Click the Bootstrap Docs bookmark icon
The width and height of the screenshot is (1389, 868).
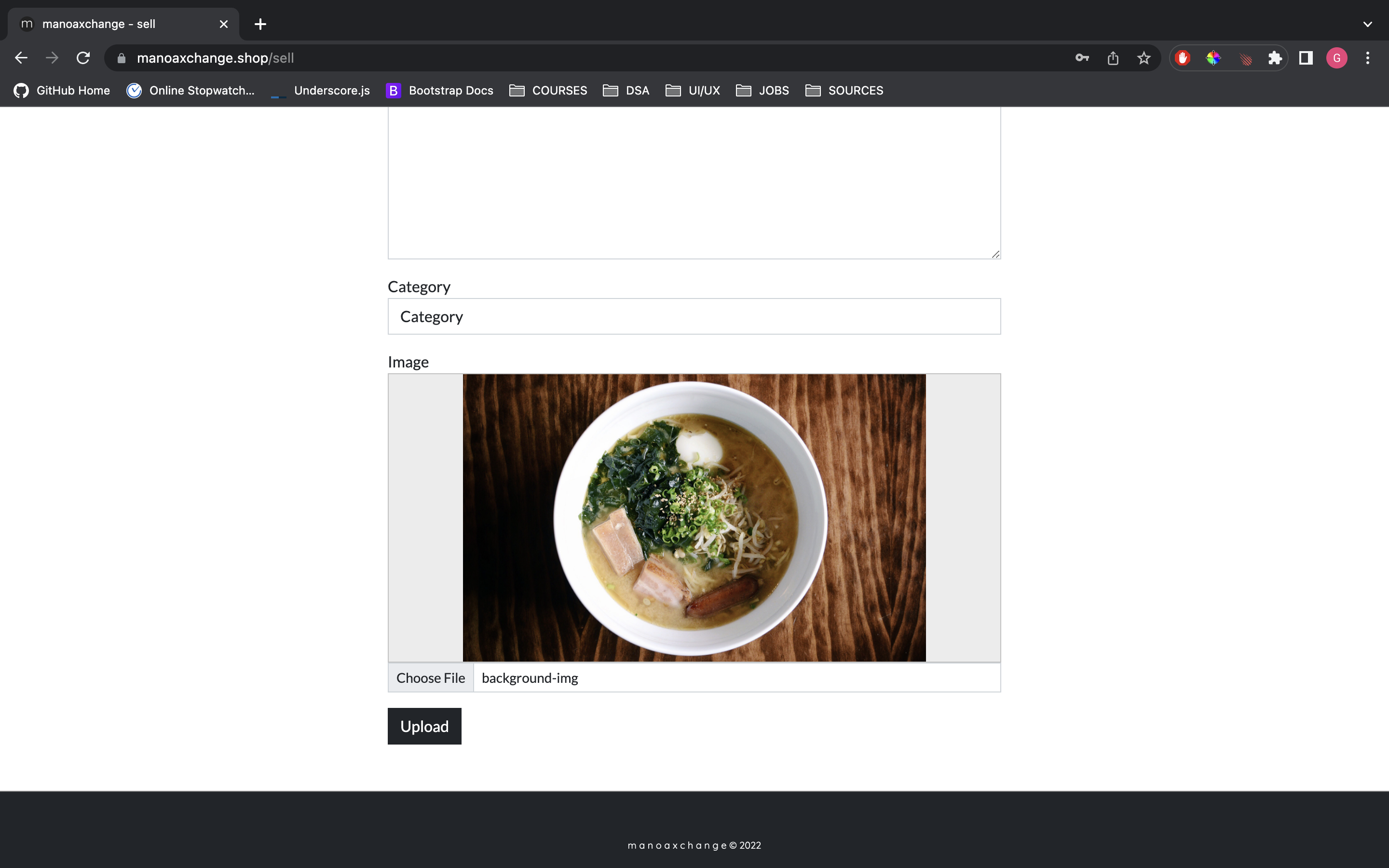pos(394,90)
